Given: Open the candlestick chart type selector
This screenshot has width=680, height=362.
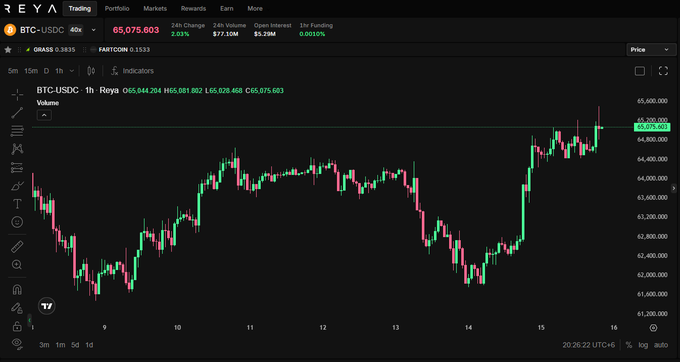Looking at the screenshot, I should [x=91, y=71].
